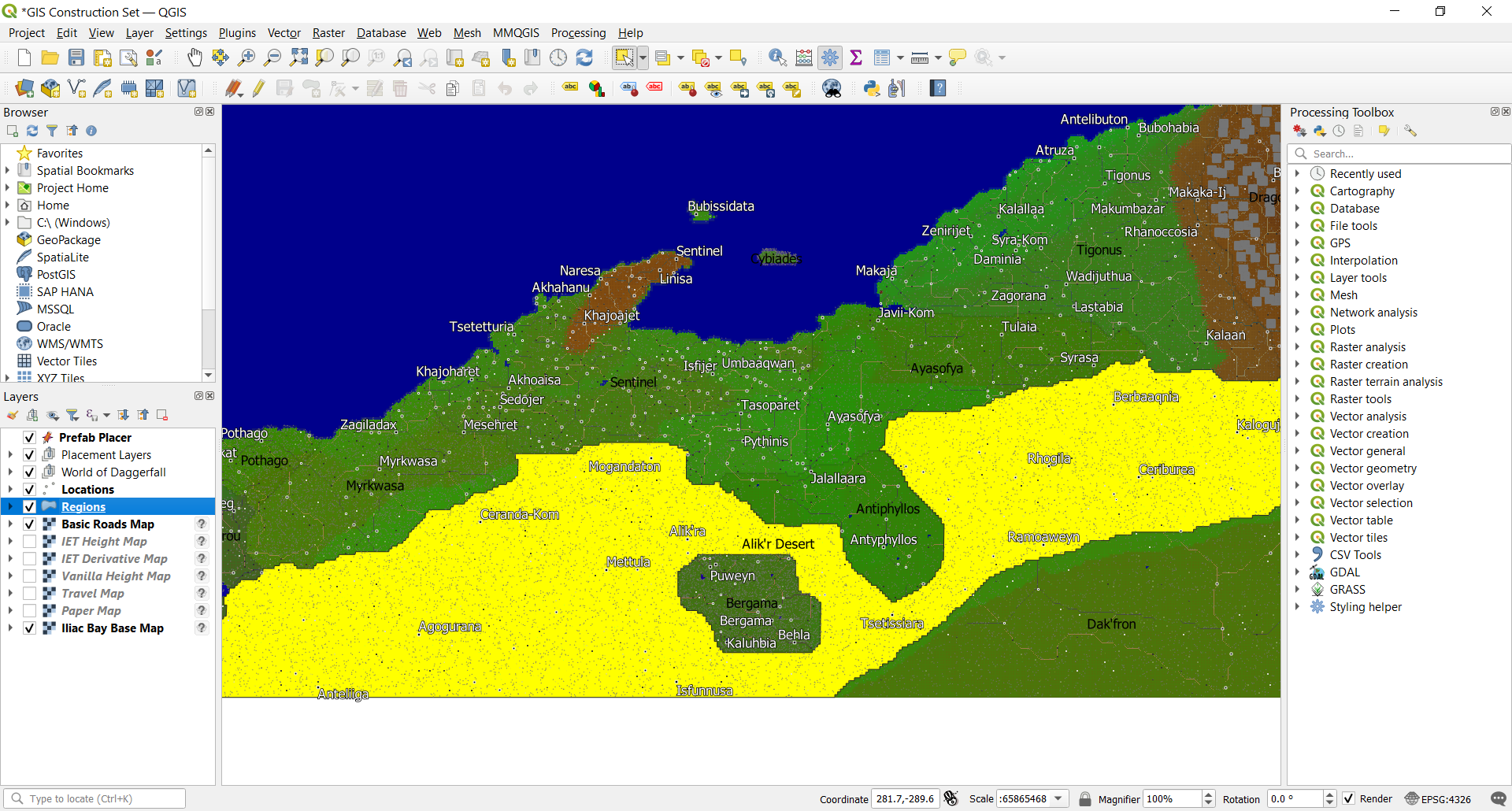Open the Scale dropdown in status bar
Viewport: 1512px width, 811px height.
point(1058,798)
